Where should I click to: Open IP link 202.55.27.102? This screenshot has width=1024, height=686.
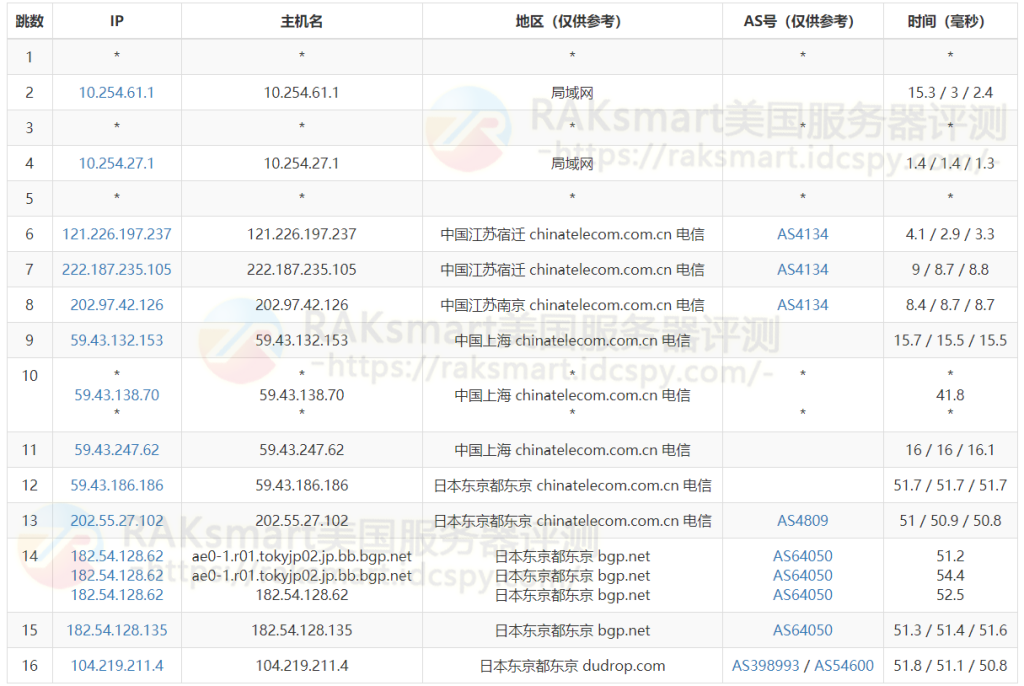point(116,520)
